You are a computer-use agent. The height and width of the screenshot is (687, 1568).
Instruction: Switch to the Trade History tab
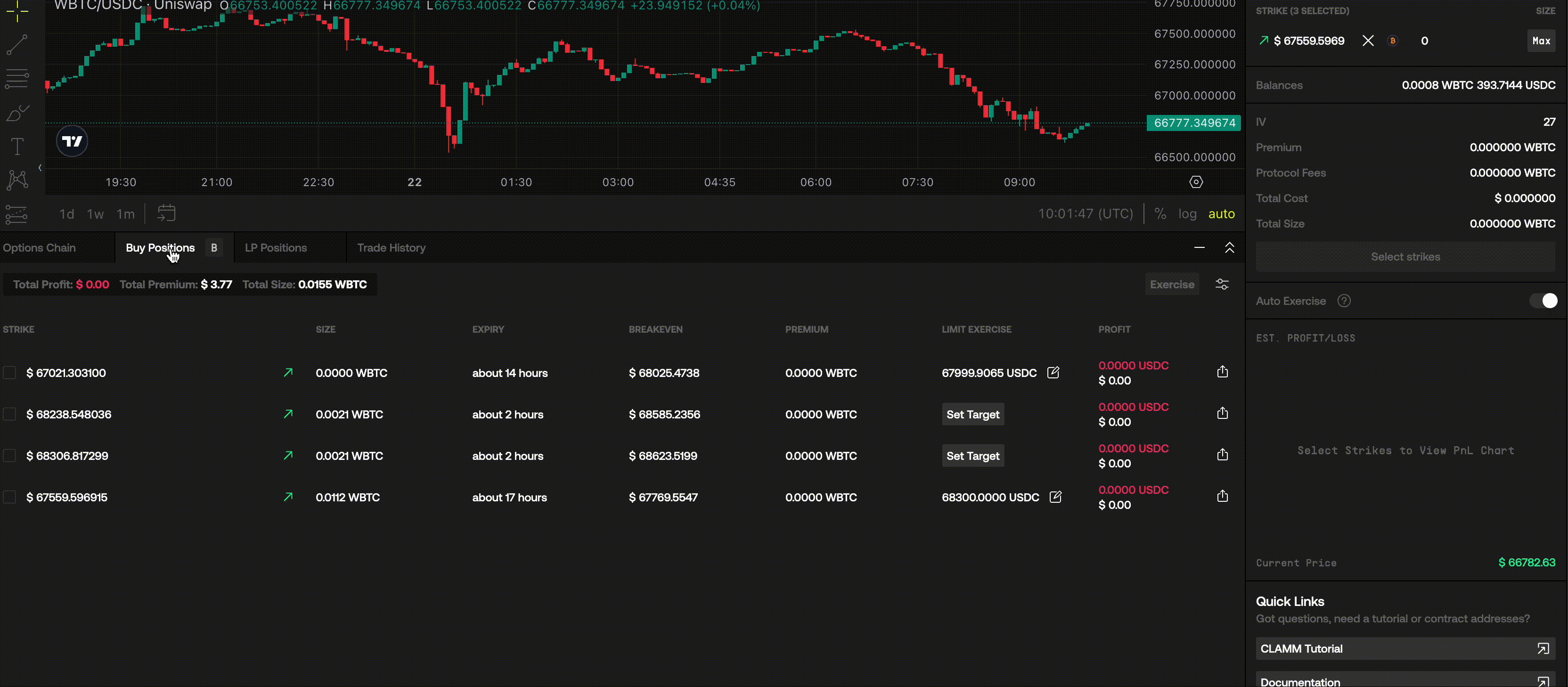click(392, 248)
